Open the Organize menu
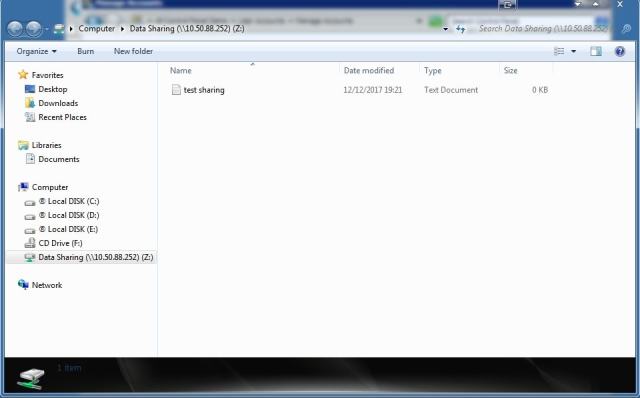Viewport: 640px width, 398px height. [x=36, y=51]
